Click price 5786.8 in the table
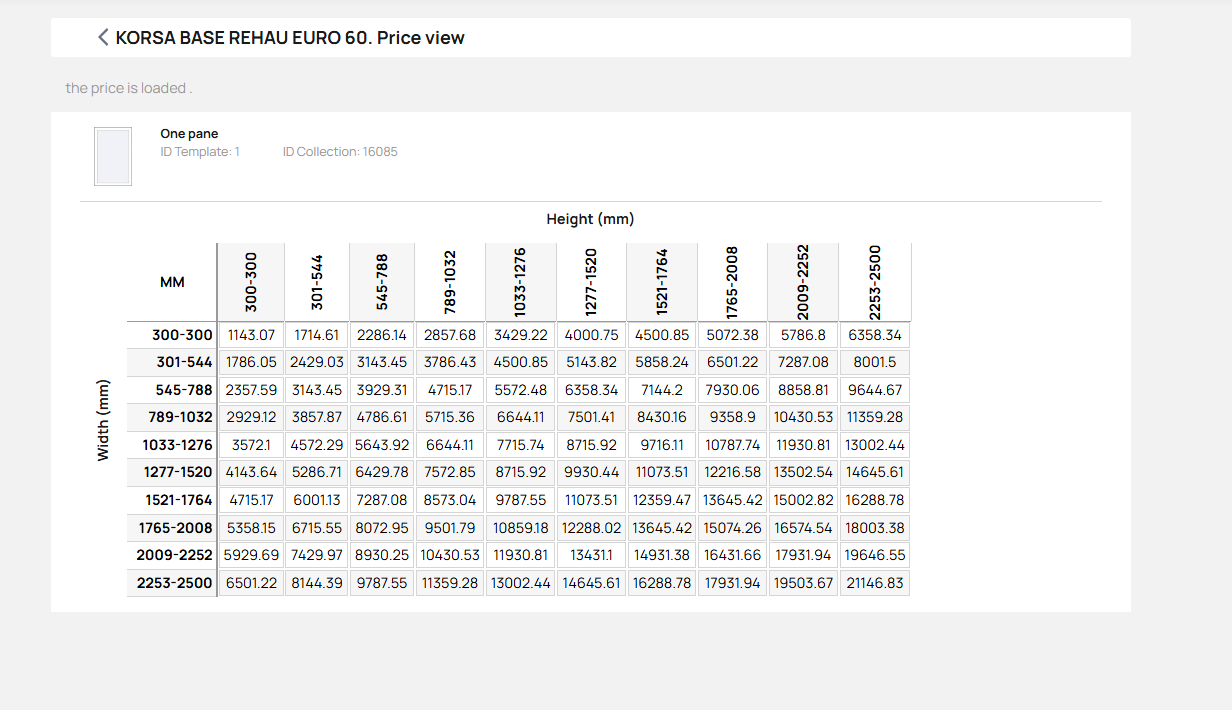Viewport: 1232px width, 710px height. point(803,336)
